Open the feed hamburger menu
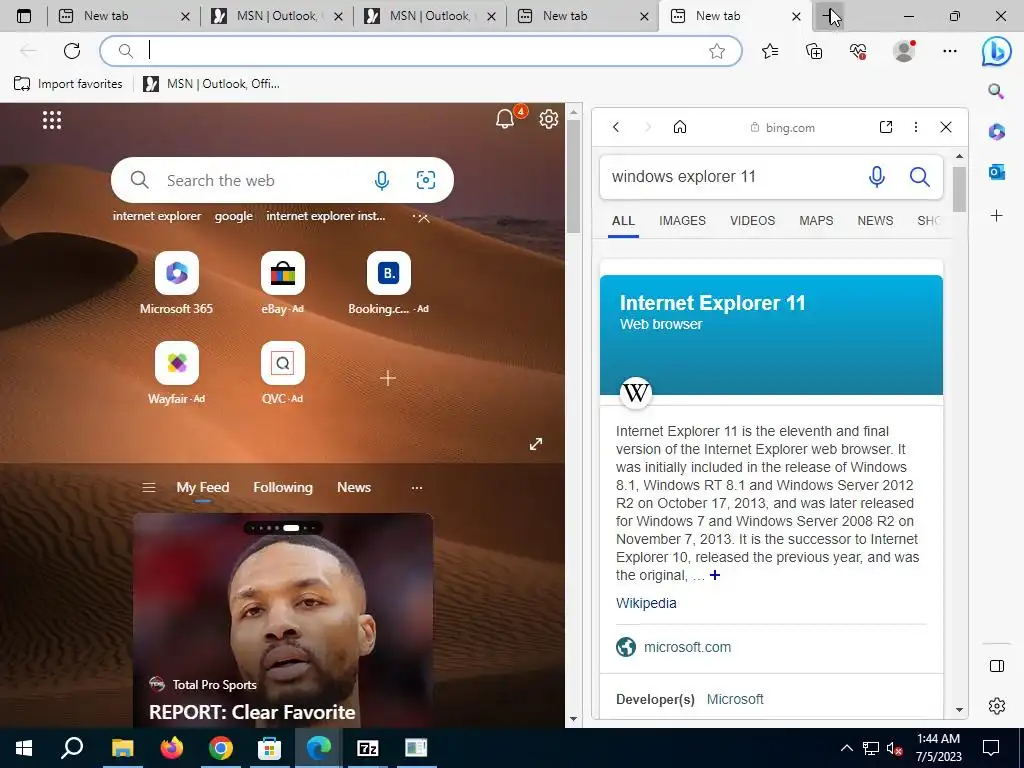The height and width of the screenshot is (768, 1024). [149, 488]
